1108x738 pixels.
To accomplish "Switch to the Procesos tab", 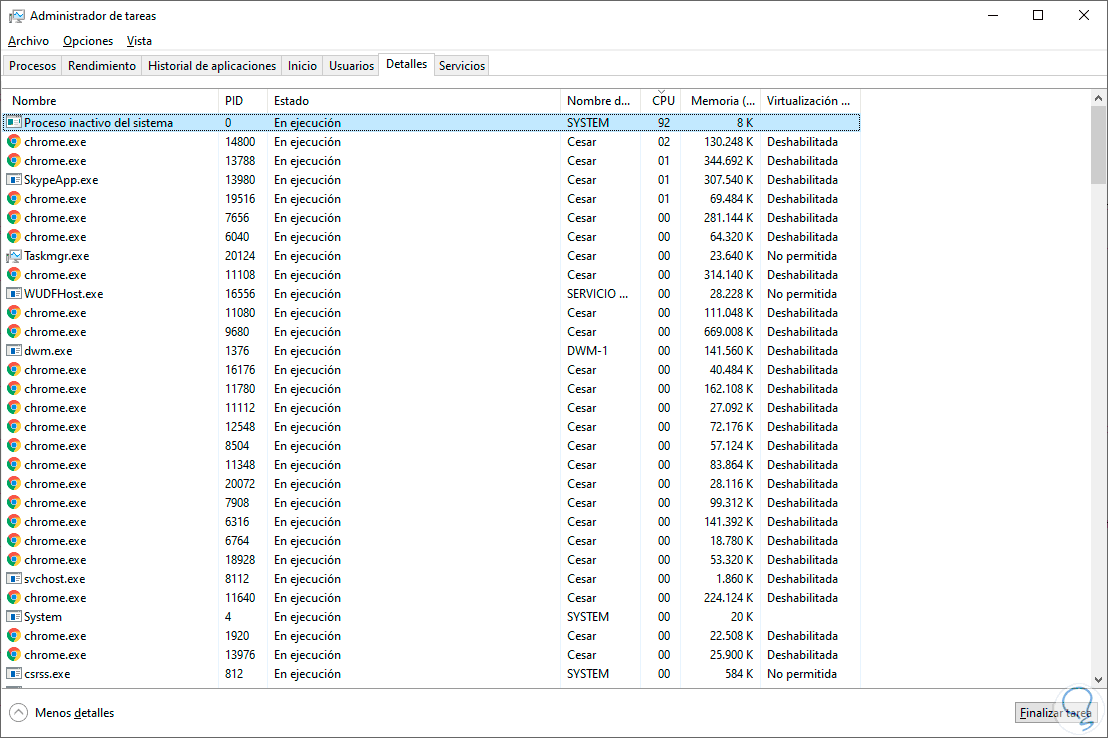I will (33, 66).
